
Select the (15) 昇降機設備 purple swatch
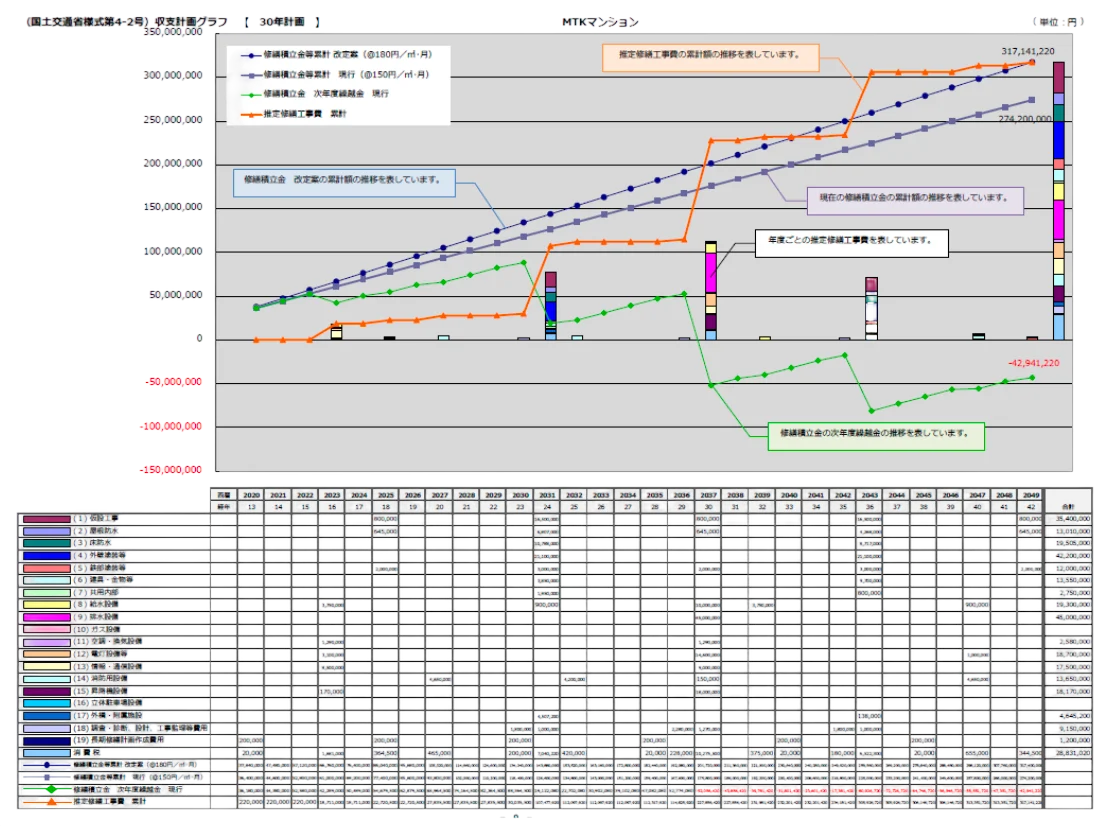tap(47, 691)
